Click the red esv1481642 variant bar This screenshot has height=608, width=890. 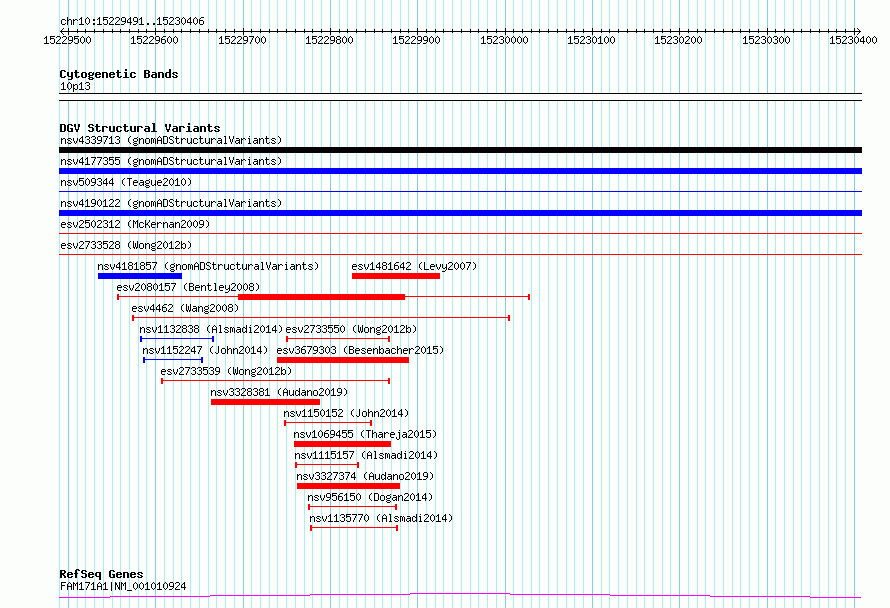[396, 276]
